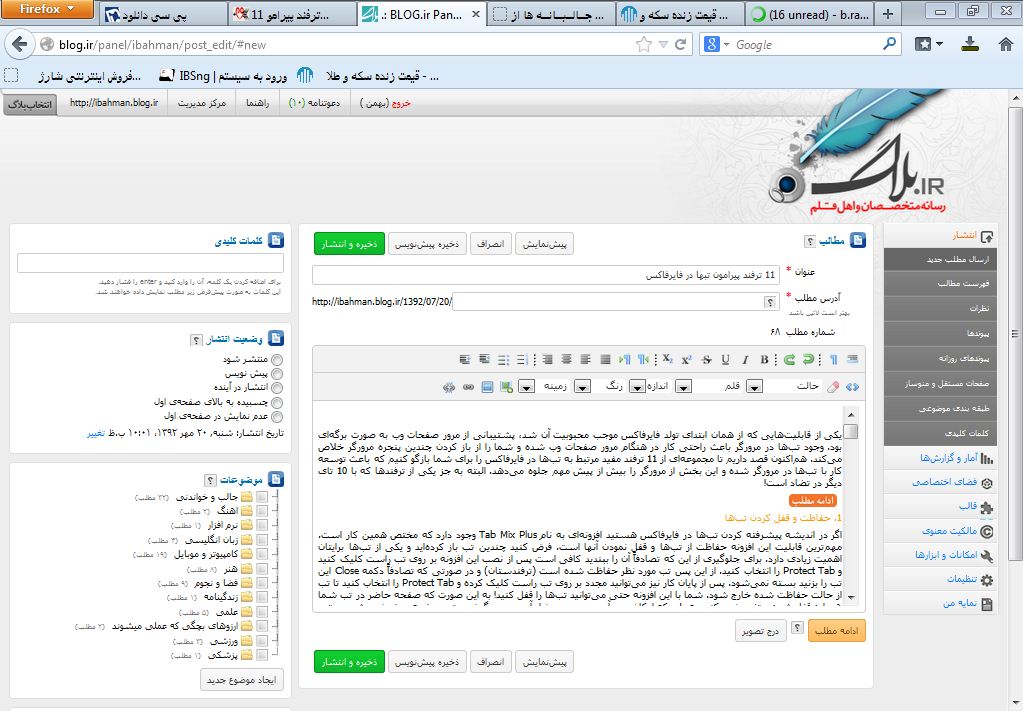Select the 'پیش نویس' publish status option

point(277,373)
